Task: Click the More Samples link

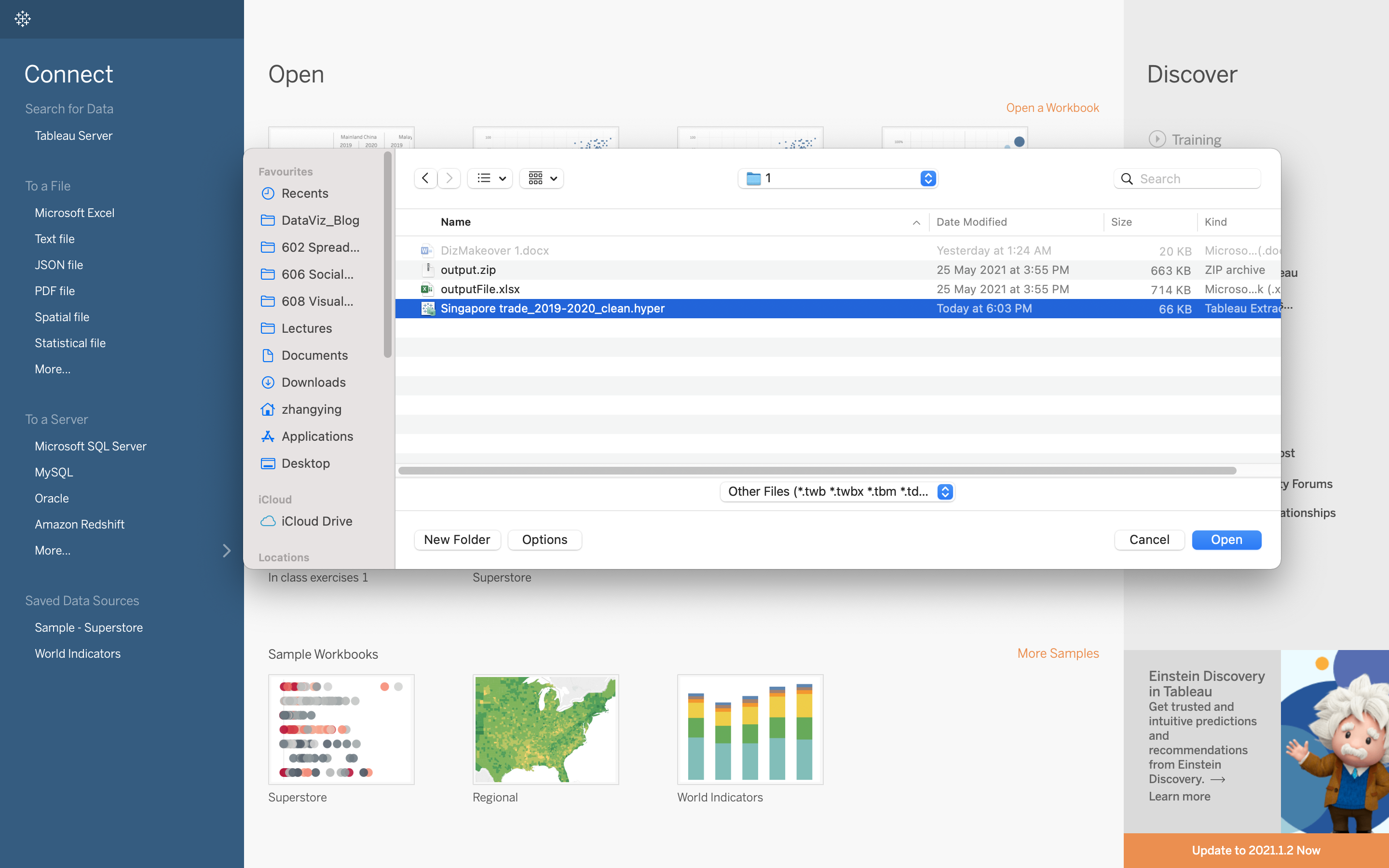Action: click(1058, 653)
